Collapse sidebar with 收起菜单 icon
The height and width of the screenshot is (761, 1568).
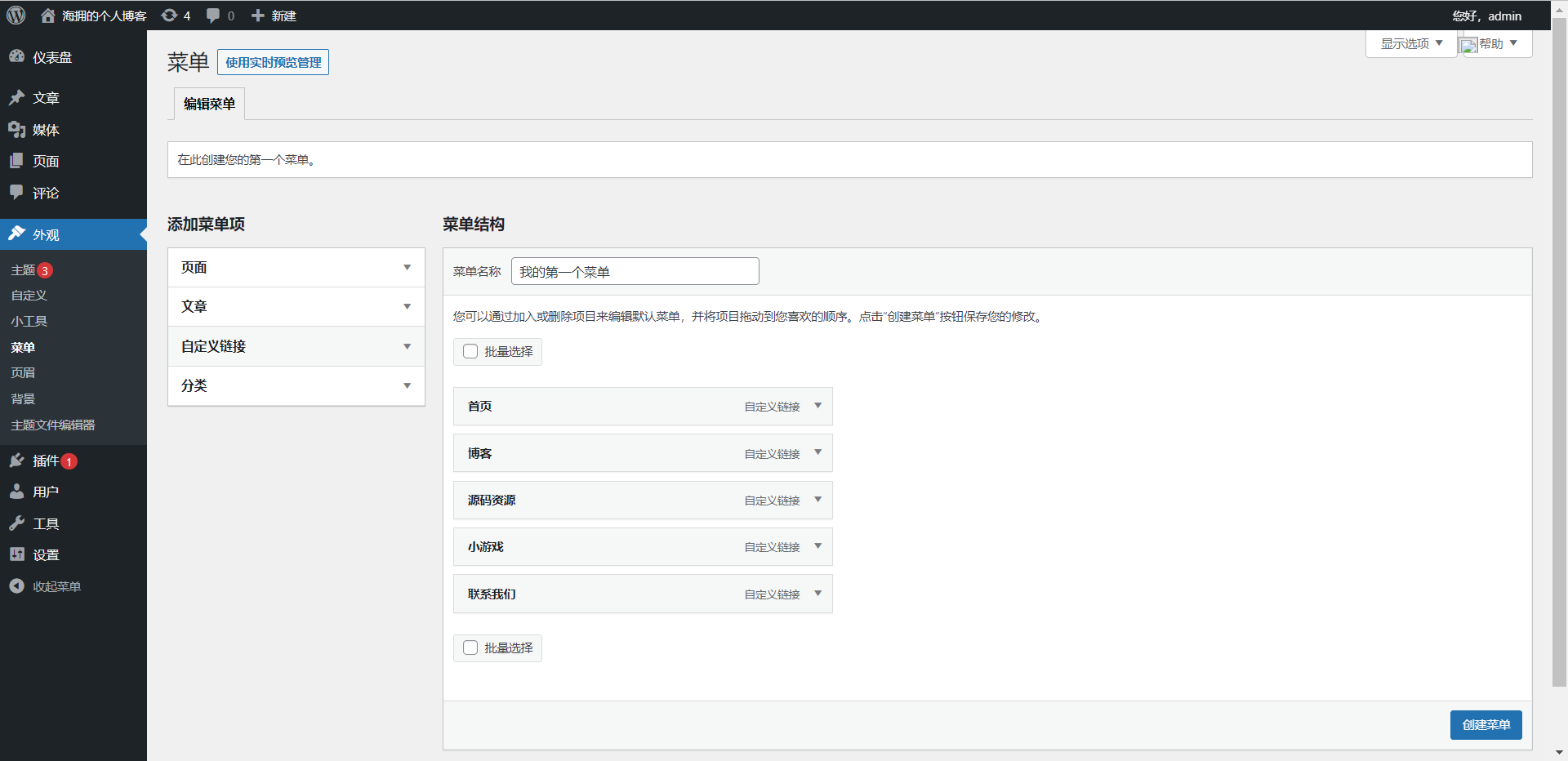click(x=16, y=586)
